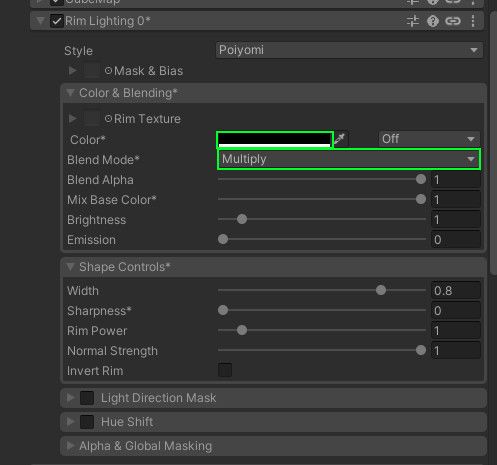Open the Blend Mode dropdown set to Multiply
Screen dimensions: 497x465
[x=349, y=159]
